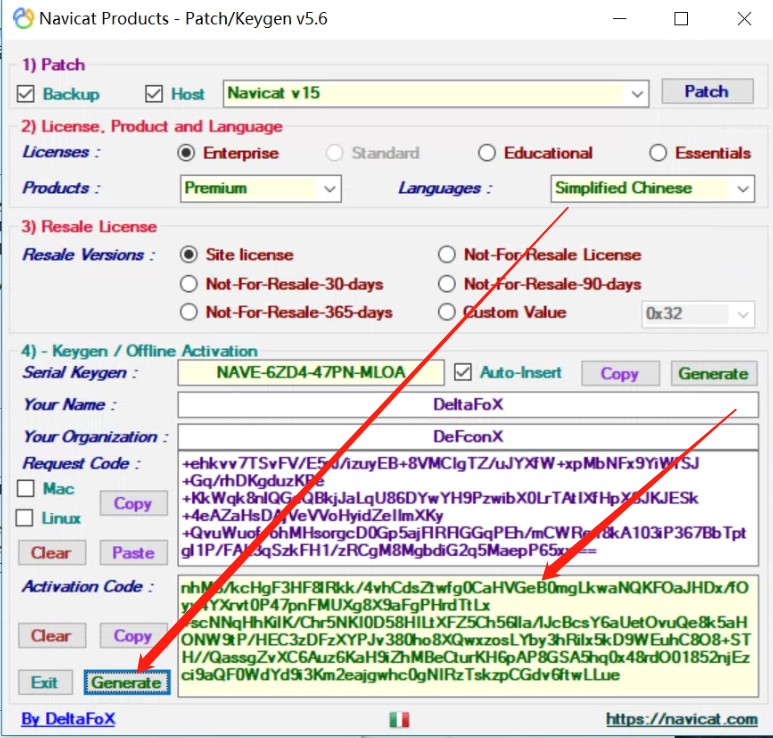Enable the Mac request code checkbox
The height and width of the screenshot is (738, 773).
tap(25, 489)
